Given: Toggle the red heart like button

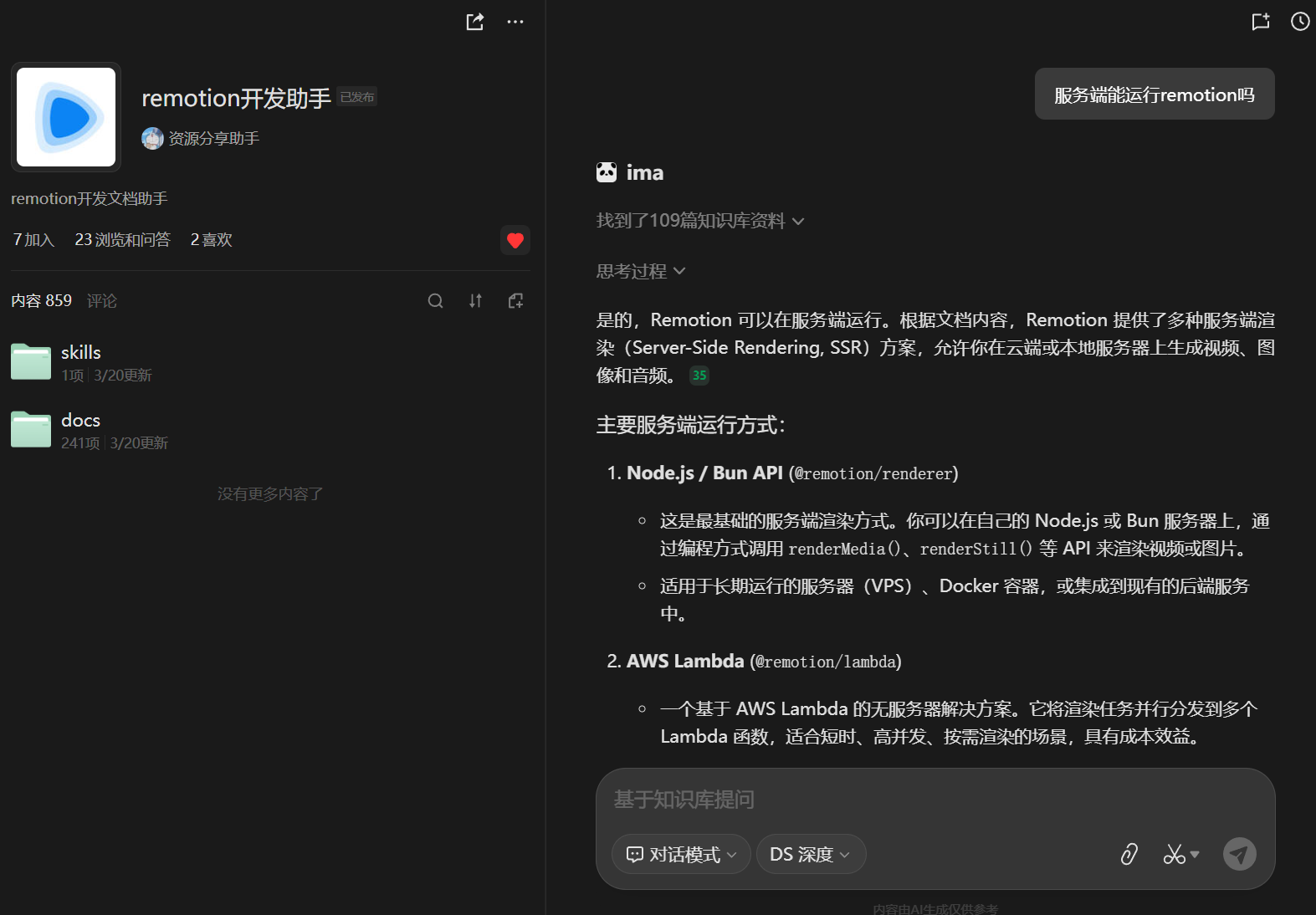Looking at the screenshot, I should (x=515, y=240).
